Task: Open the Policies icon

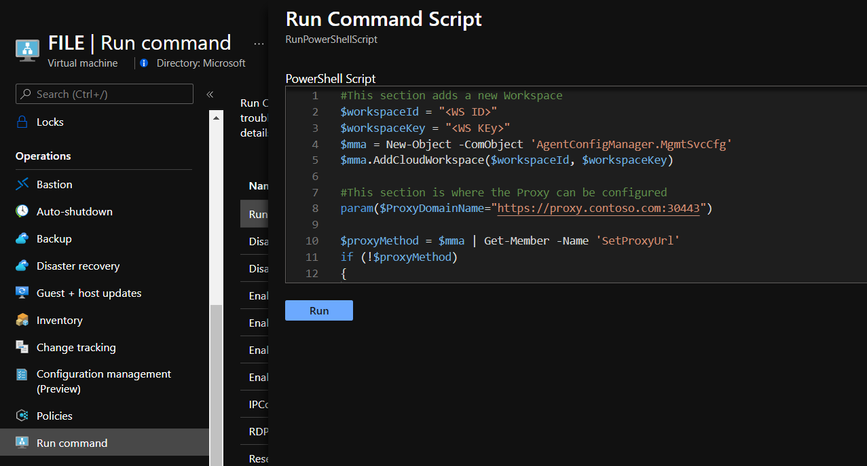Action: pos(22,416)
